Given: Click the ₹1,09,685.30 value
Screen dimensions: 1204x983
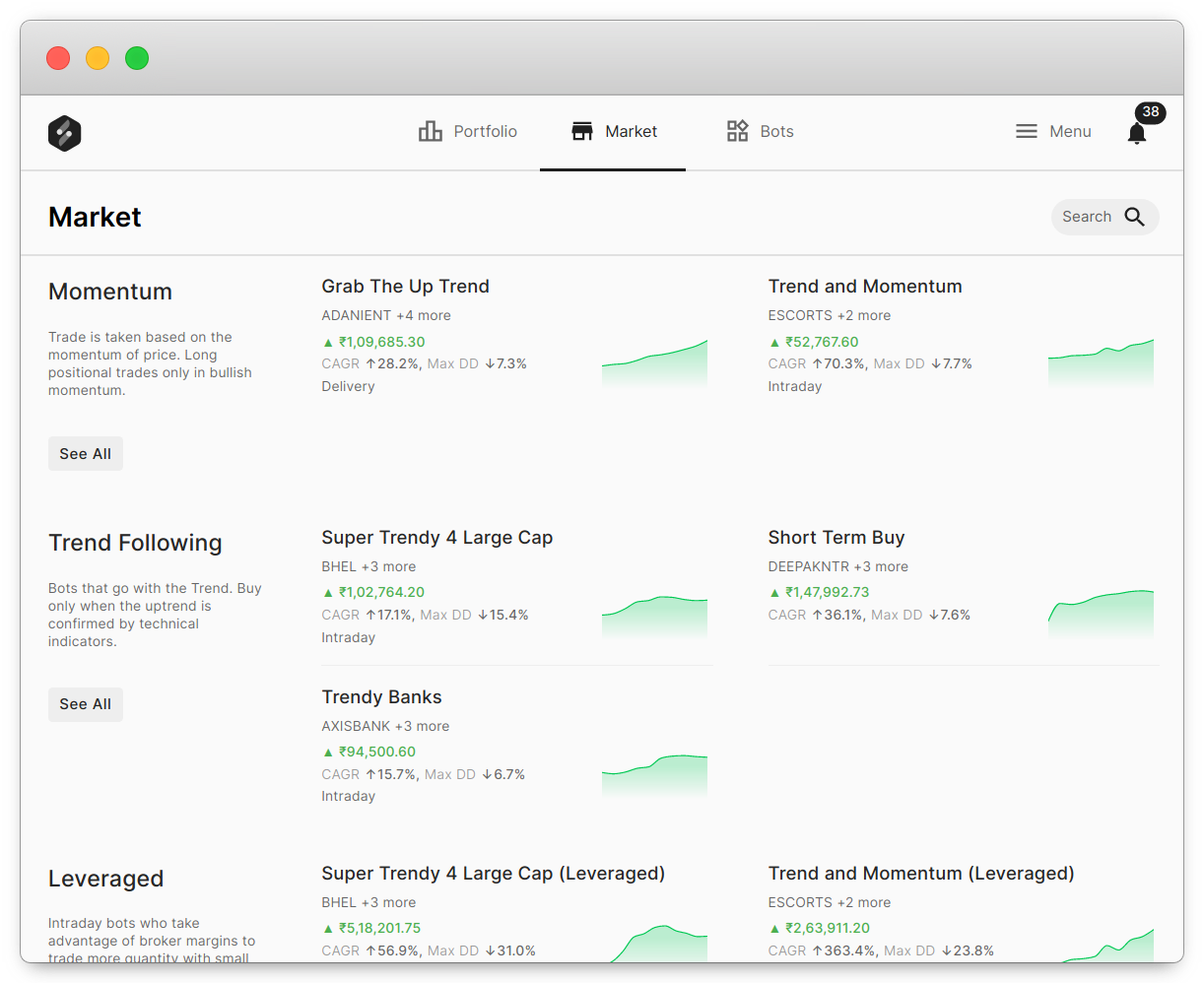Looking at the screenshot, I should [382, 342].
